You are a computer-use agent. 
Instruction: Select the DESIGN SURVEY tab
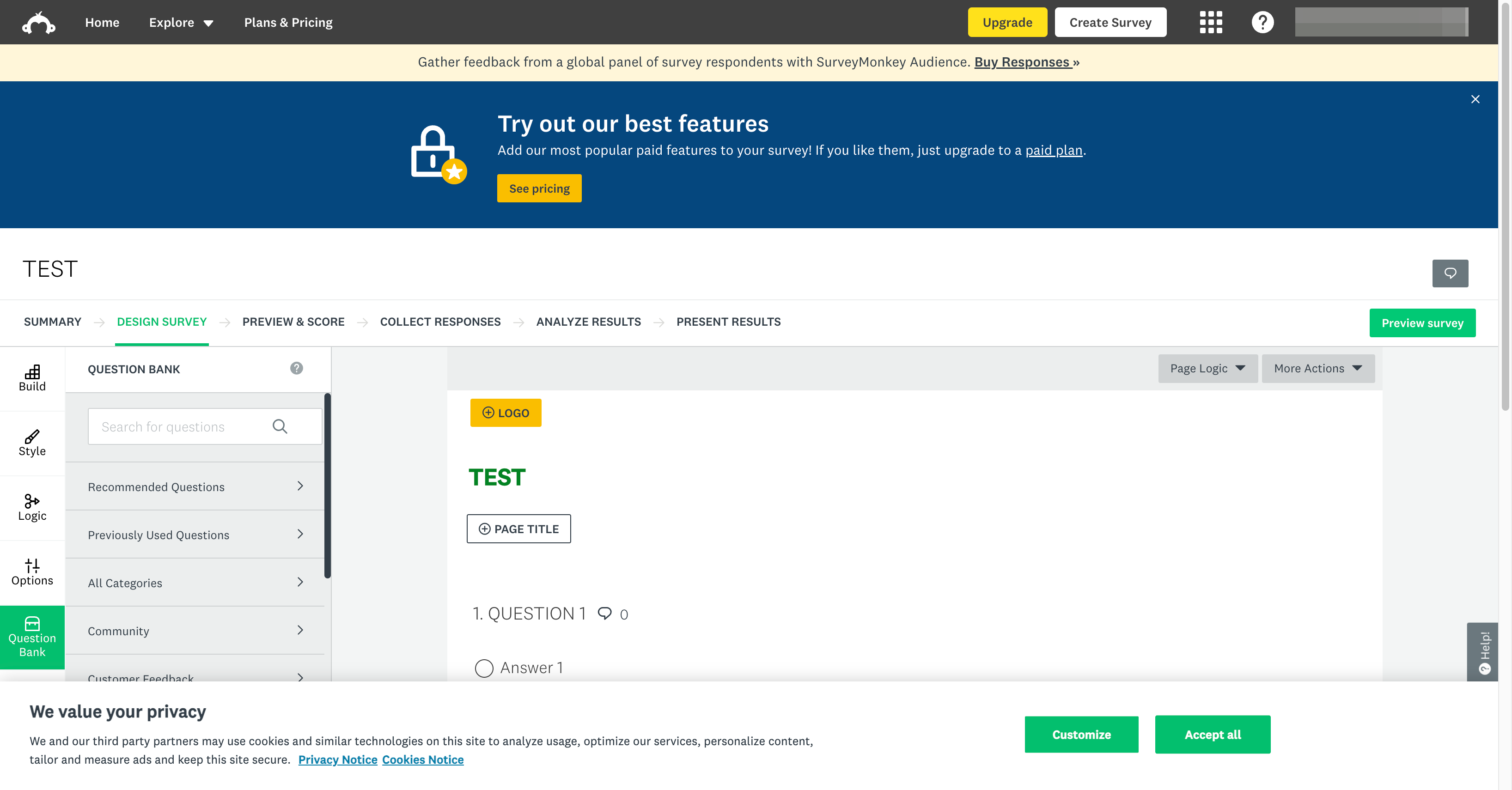click(161, 322)
